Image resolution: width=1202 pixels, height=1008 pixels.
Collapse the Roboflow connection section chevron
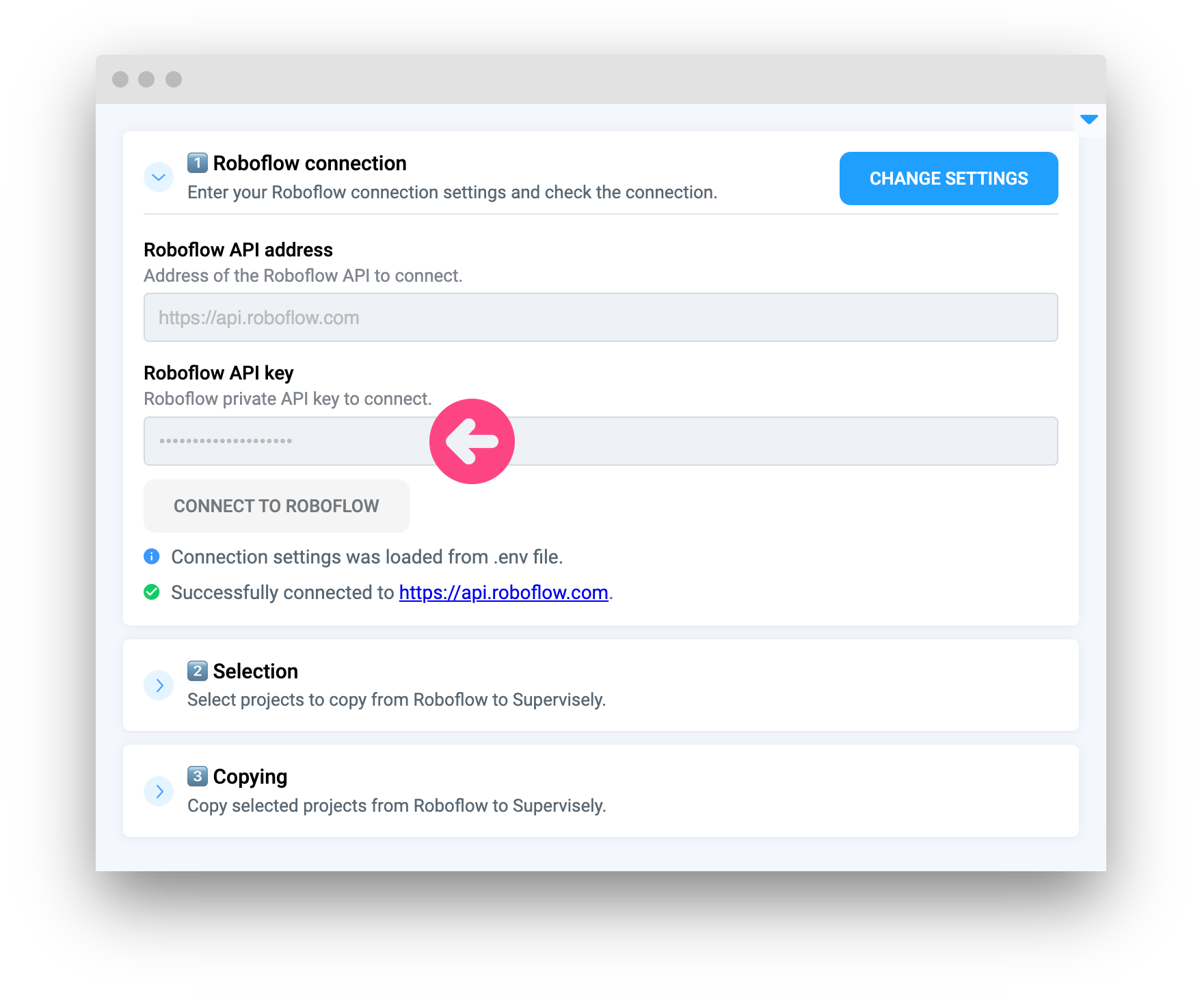point(159,178)
